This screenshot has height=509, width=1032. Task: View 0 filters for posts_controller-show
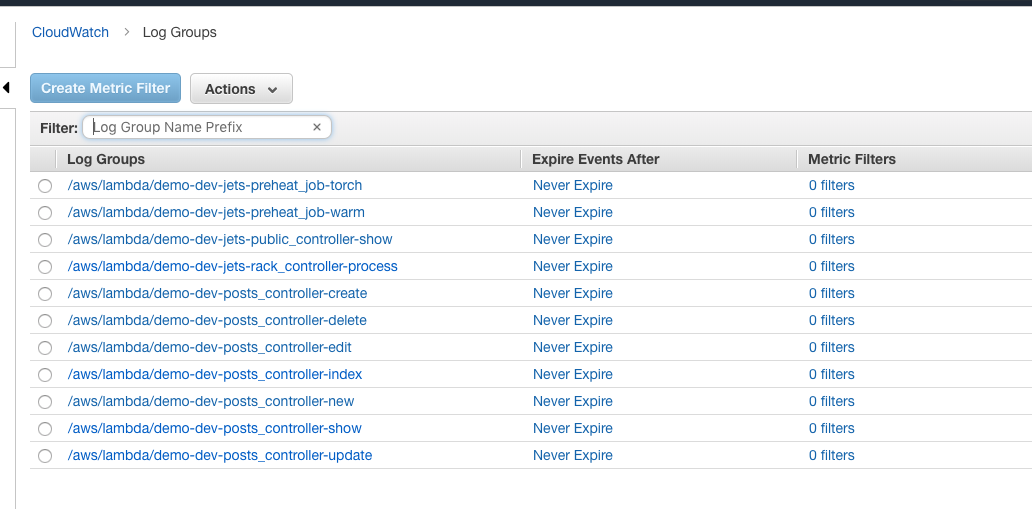[832, 428]
